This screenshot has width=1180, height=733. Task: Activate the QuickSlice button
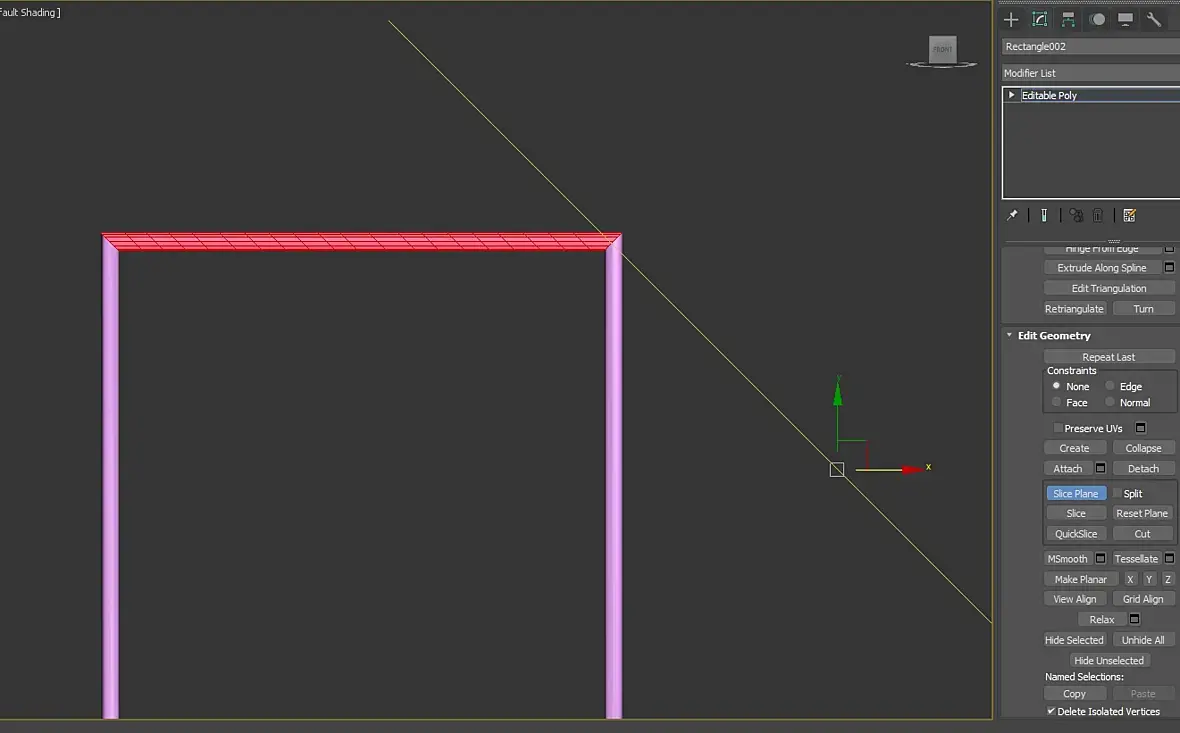point(1075,534)
